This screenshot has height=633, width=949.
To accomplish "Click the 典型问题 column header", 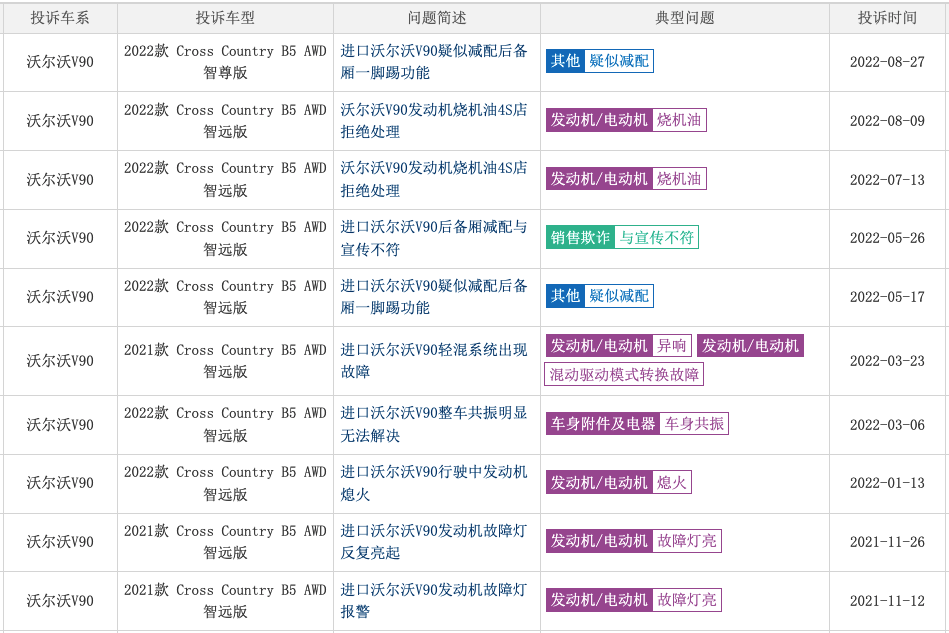I will pyautogui.click(x=685, y=18).
